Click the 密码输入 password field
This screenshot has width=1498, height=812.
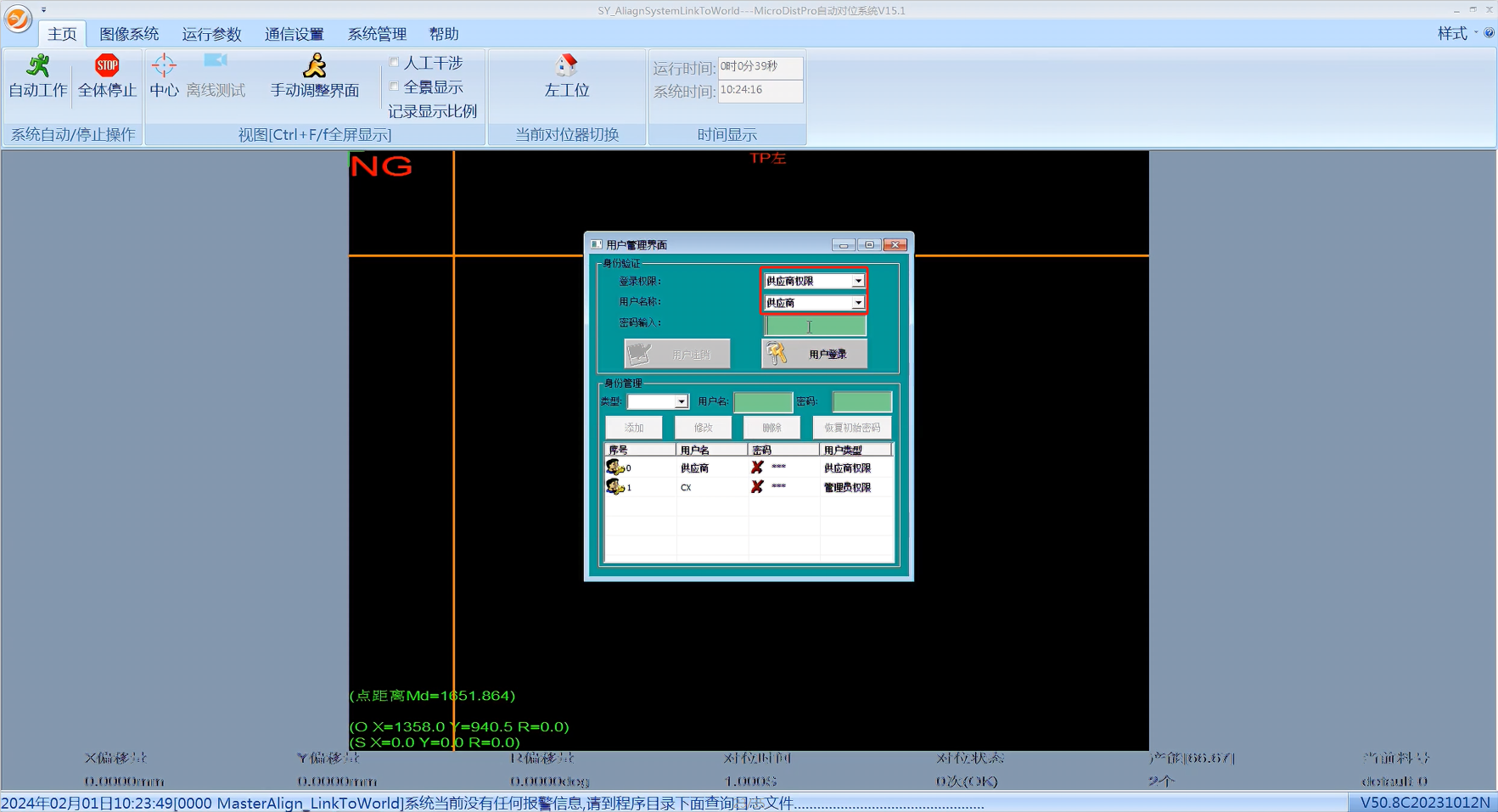click(x=816, y=326)
